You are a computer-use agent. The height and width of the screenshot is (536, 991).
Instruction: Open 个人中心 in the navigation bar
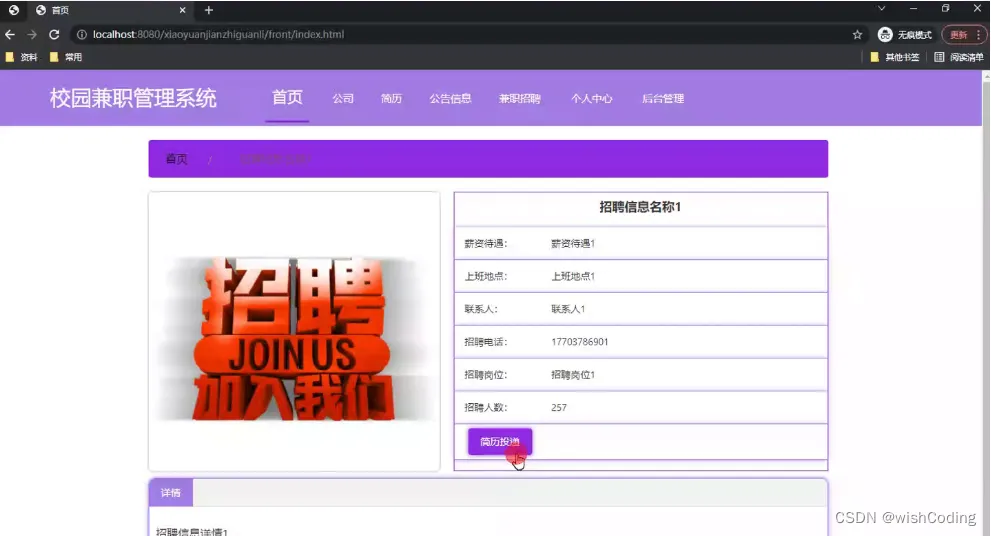tap(592, 99)
